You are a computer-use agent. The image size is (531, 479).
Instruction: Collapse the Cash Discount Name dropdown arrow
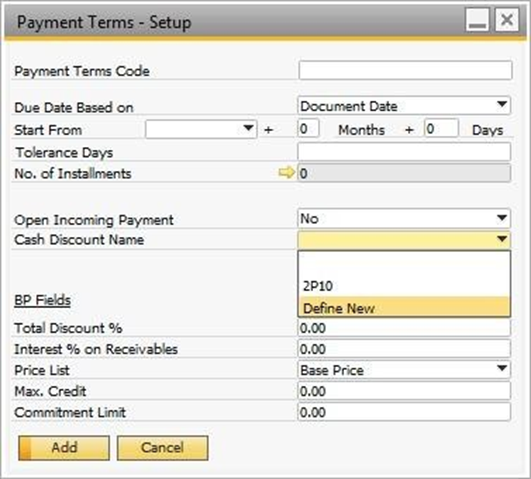coord(502,239)
